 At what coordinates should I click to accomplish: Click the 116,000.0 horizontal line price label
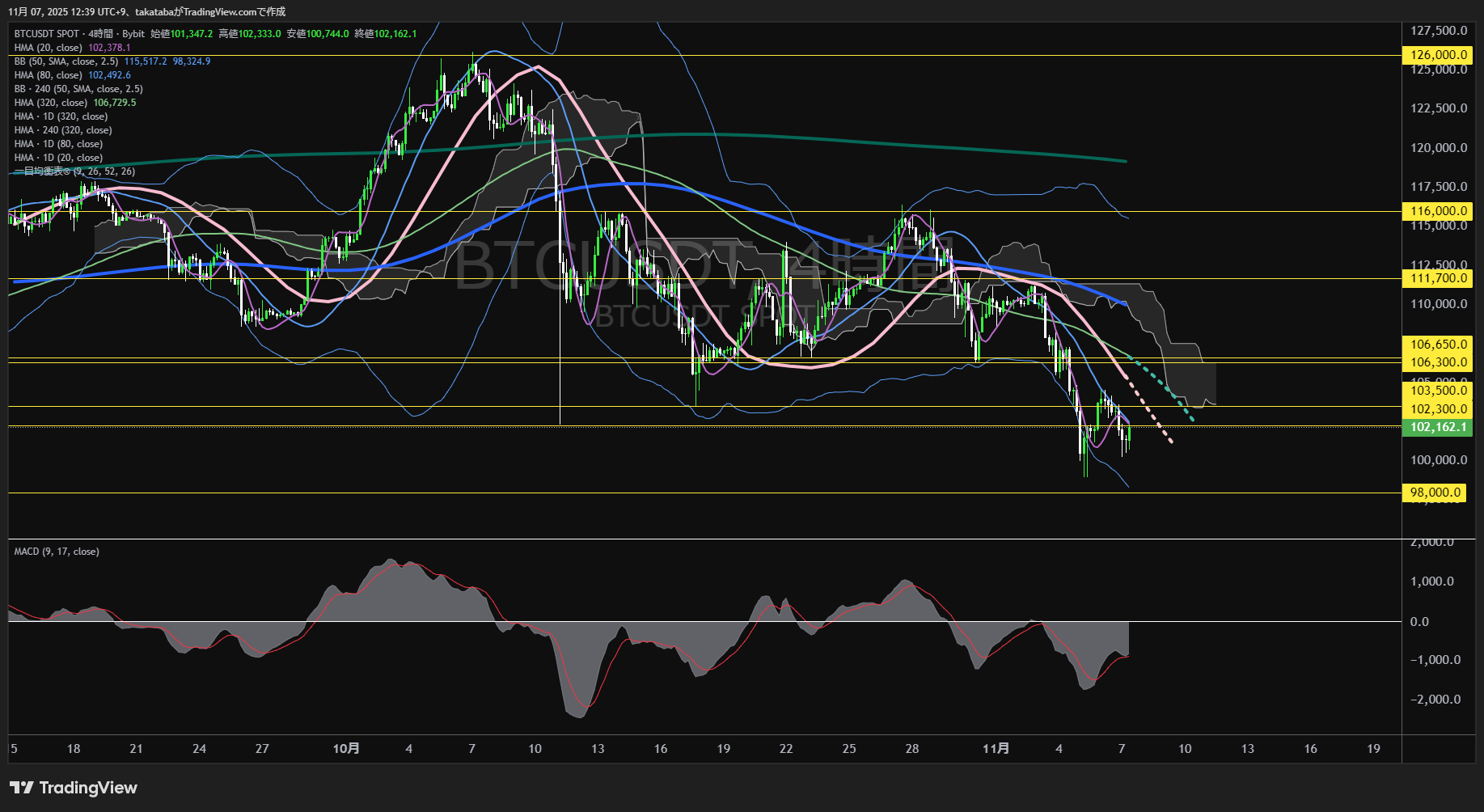pyautogui.click(x=1438, y=211)
